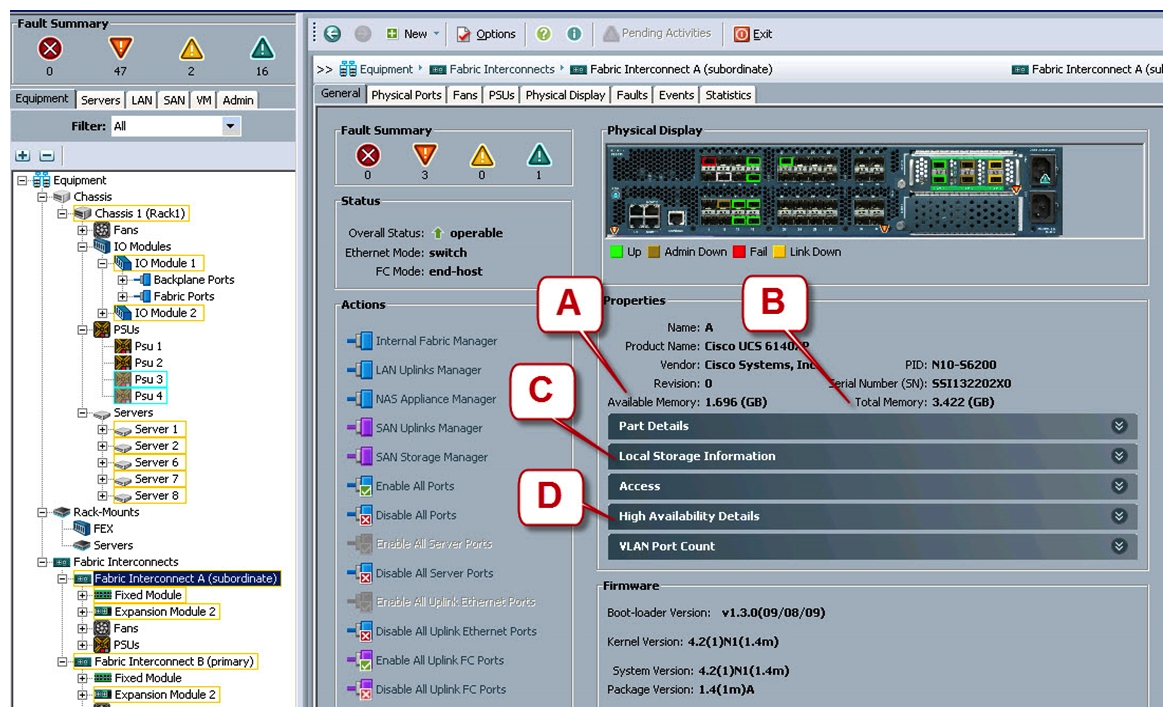Expand the Backplane Ports tree node
This screenshot has height=716, width=1172.
[123, 280]
